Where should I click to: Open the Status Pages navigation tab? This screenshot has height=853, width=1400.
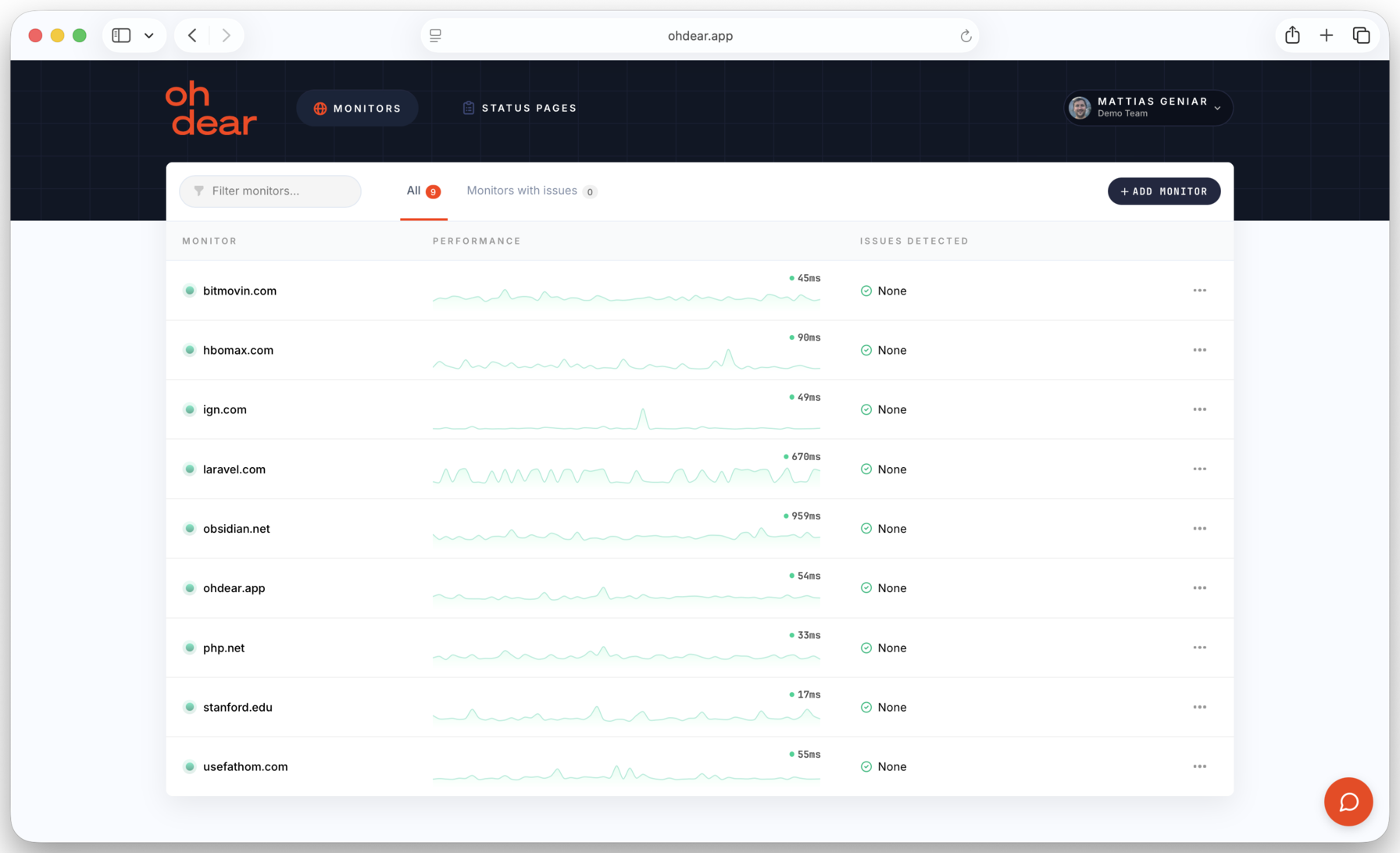520,109
